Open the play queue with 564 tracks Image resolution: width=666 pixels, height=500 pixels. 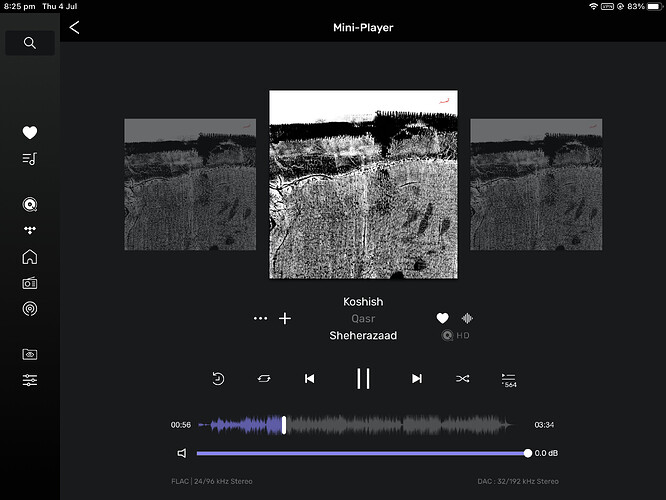(509, 380)
